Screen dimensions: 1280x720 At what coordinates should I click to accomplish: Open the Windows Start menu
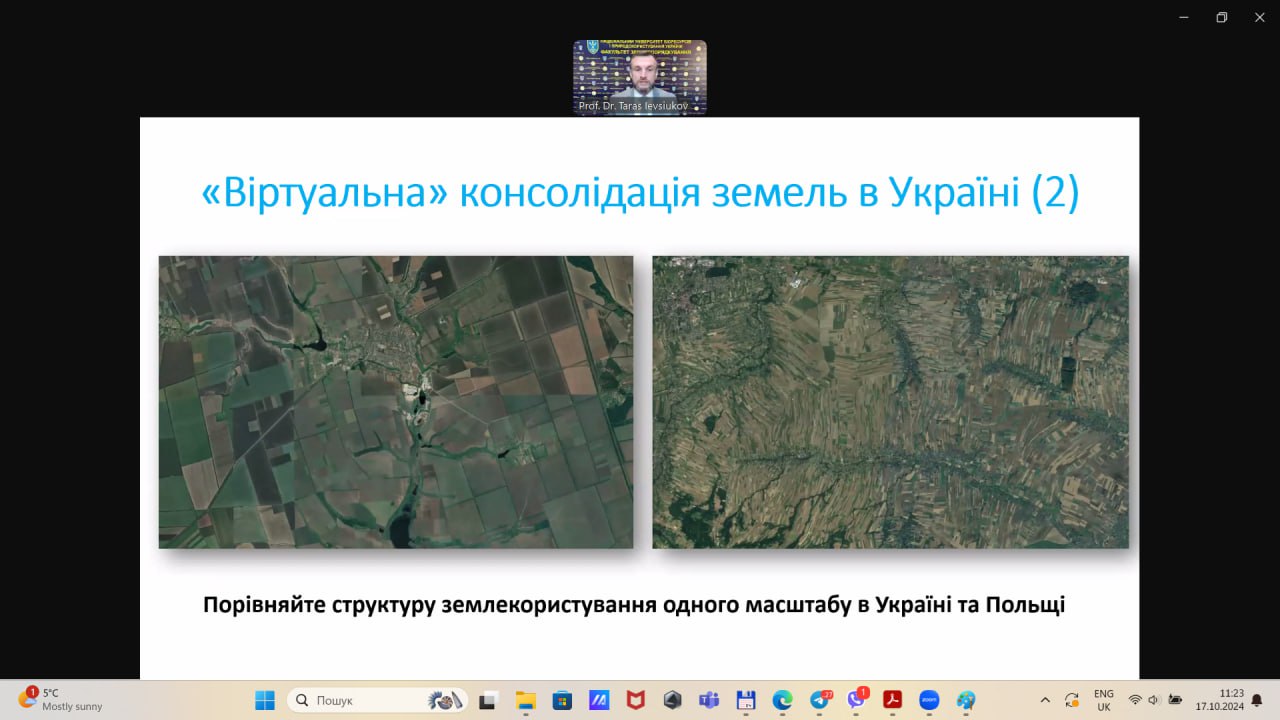click(x=265, y=700)
